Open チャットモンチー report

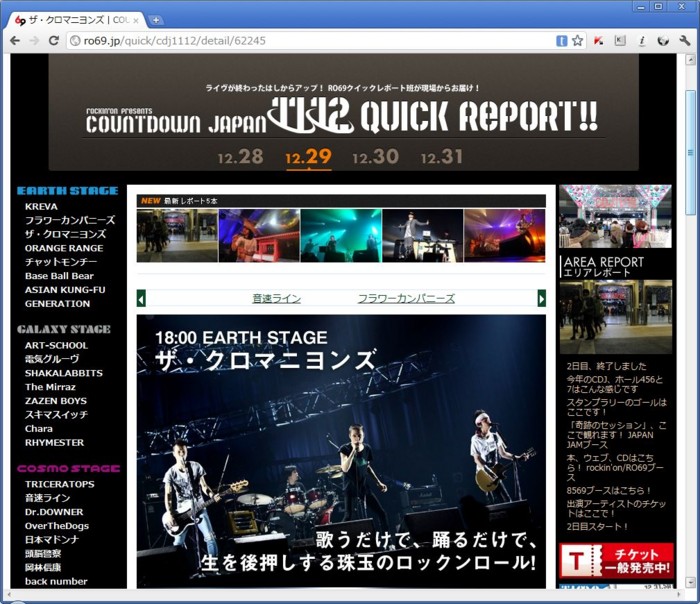click(x=61, y=262)
